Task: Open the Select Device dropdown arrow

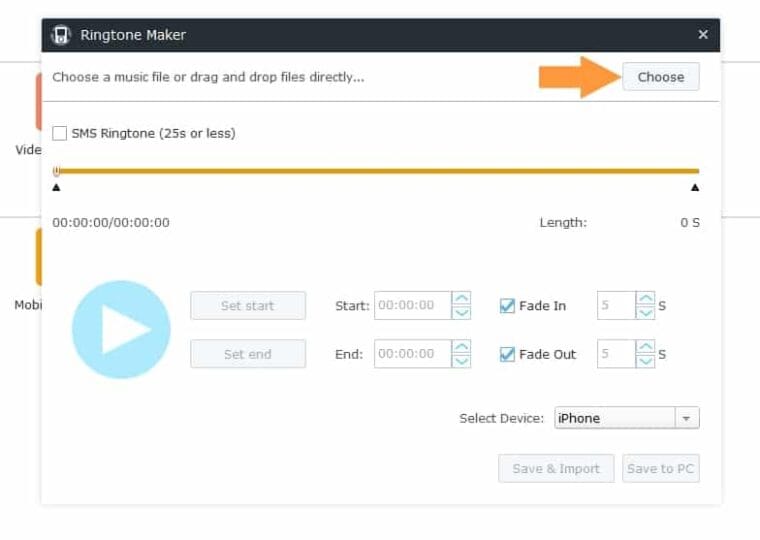Action: (687, 418)
